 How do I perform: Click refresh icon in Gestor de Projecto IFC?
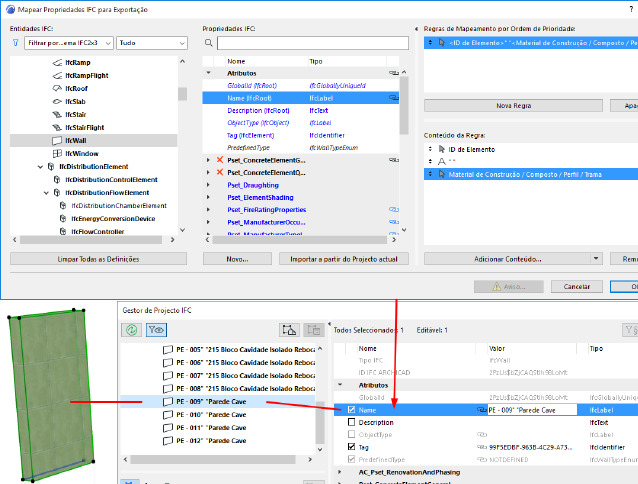[x=131, y=330]
